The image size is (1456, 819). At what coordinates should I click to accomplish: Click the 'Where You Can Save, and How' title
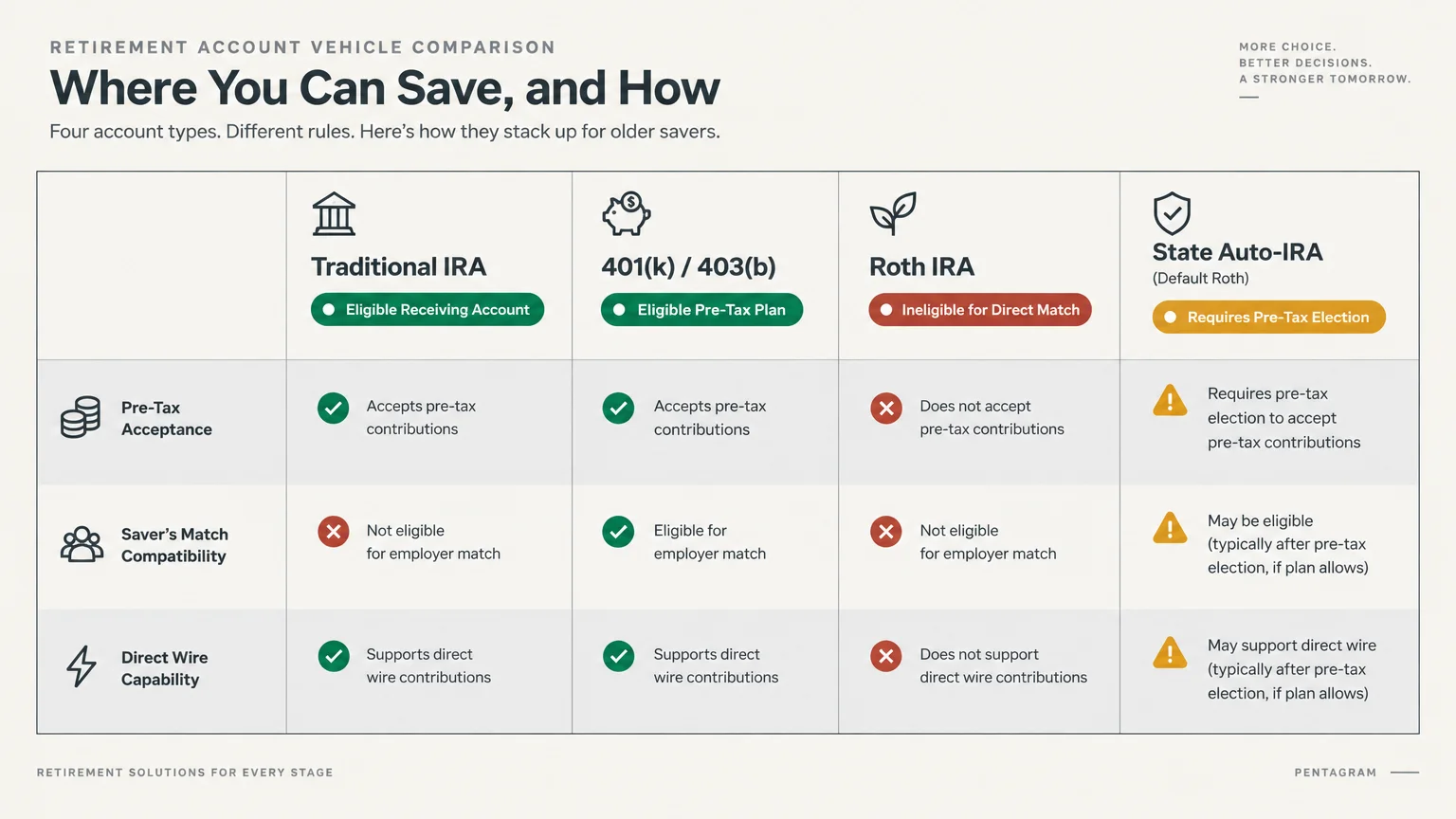(385, 88)
